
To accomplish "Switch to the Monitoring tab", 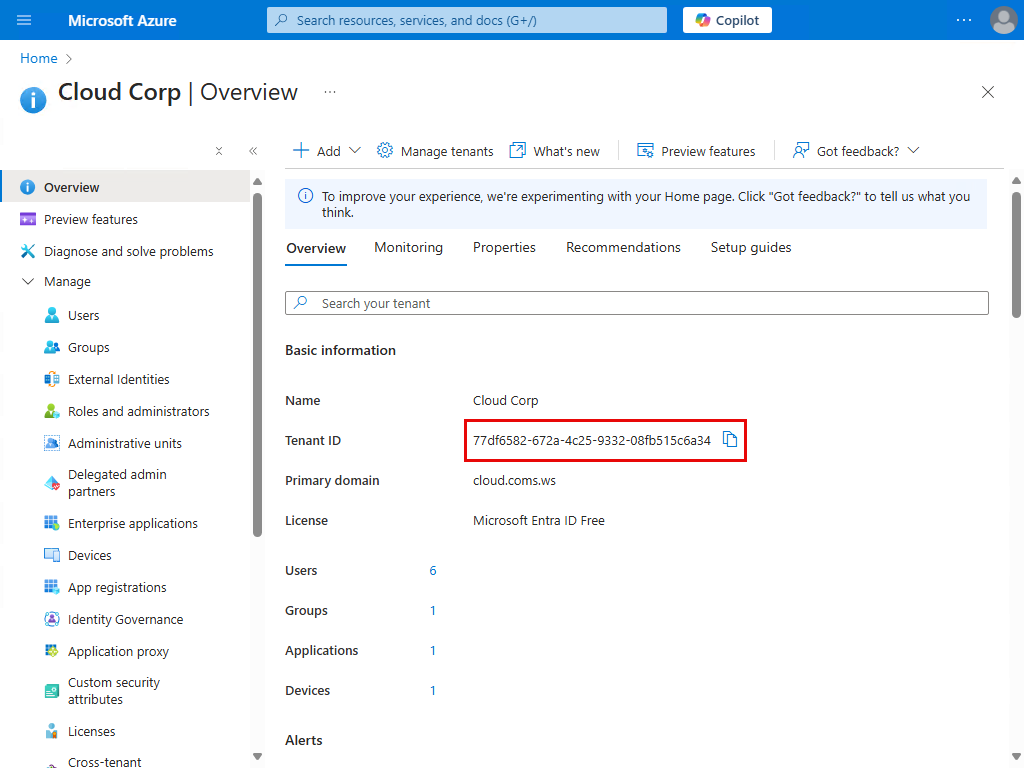I will point(408,248).
